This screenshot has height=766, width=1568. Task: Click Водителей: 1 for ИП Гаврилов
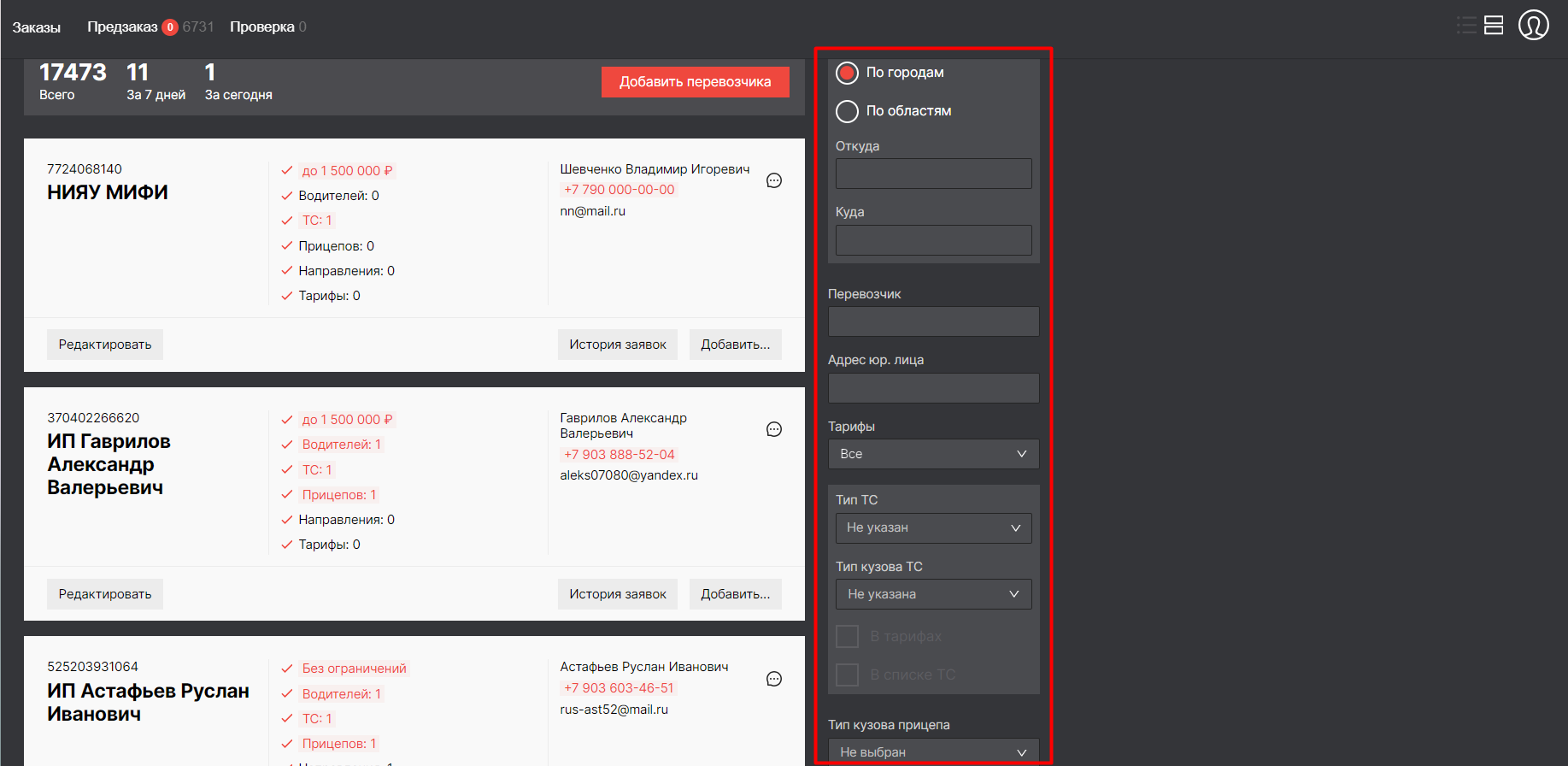[341, 445]
